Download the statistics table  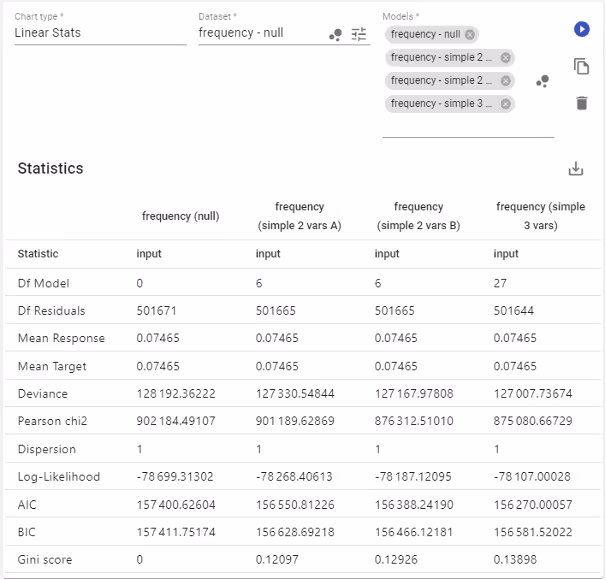click(576, 169)
